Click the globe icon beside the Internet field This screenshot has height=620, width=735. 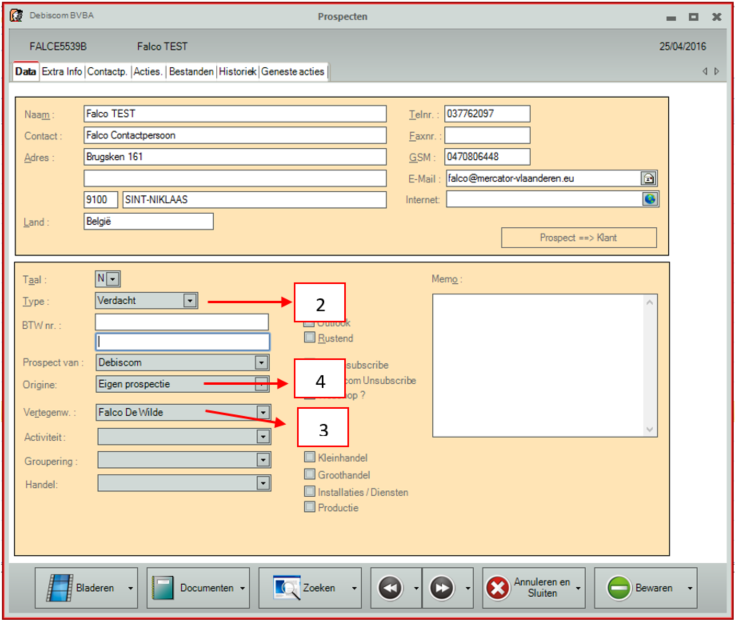tap(649, 199)
